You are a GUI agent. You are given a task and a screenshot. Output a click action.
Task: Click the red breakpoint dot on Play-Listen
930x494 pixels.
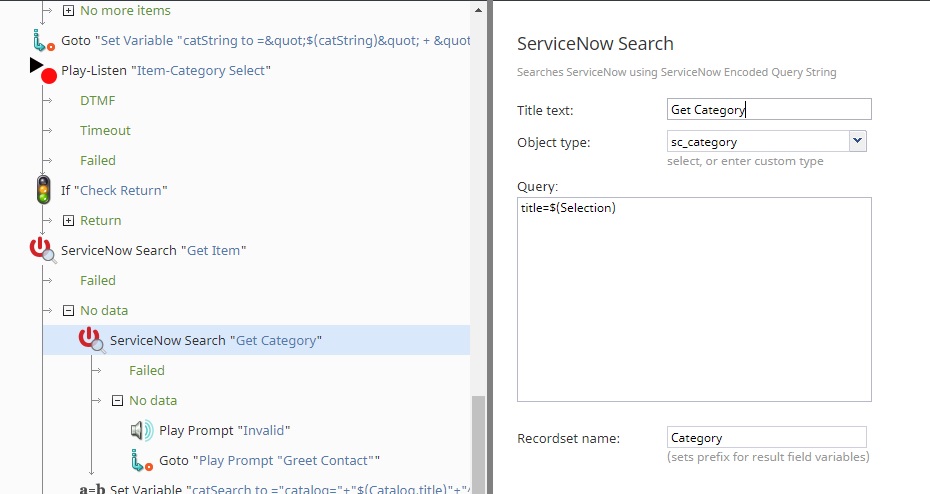click(49, 76)
